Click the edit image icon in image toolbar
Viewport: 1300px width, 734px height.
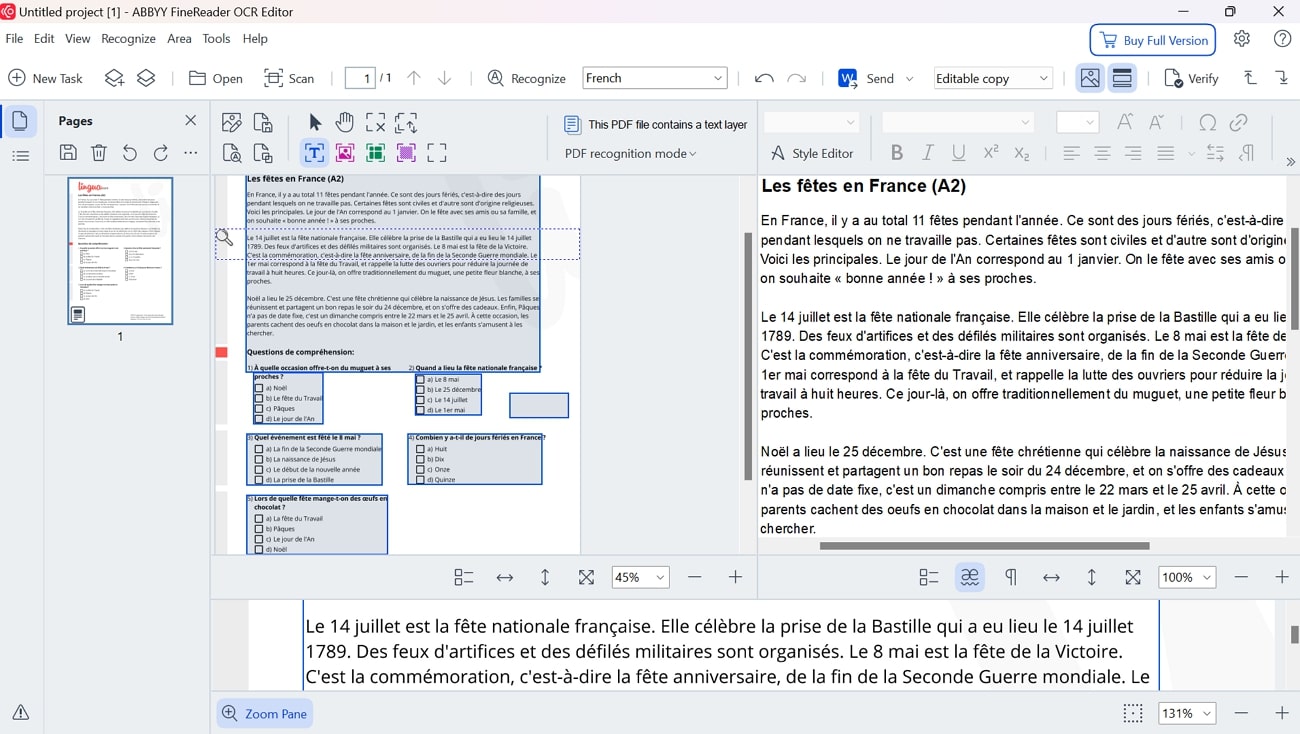(x=232, y=123)
